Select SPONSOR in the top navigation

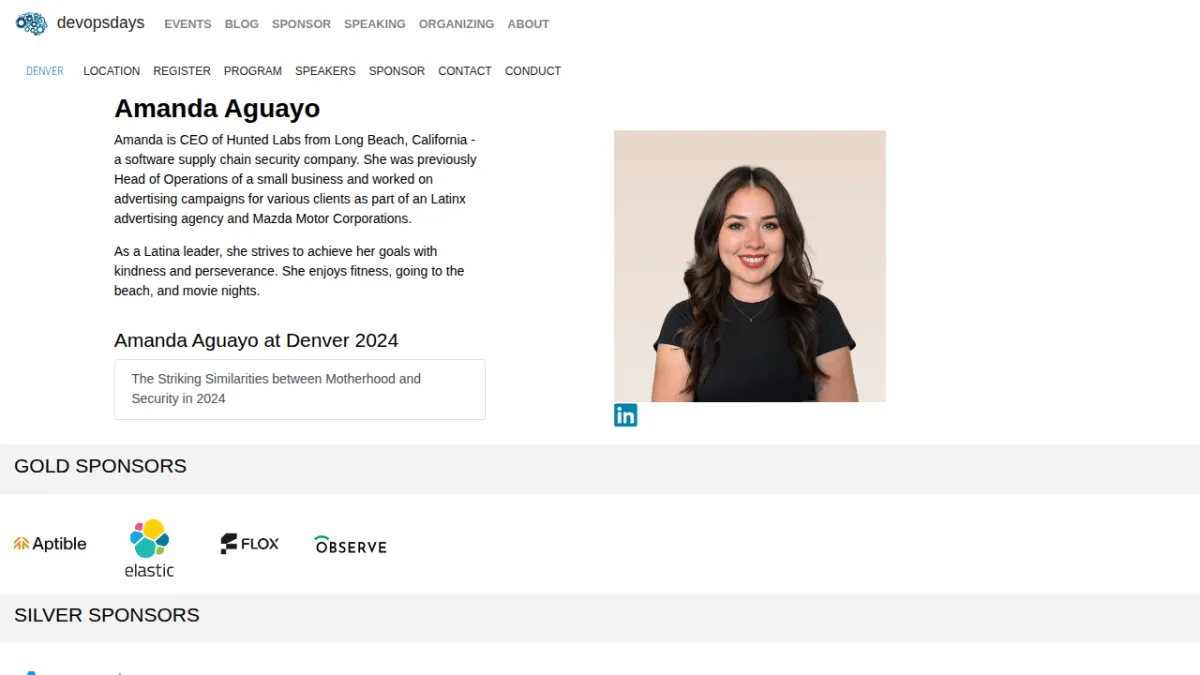pos(301,24)
